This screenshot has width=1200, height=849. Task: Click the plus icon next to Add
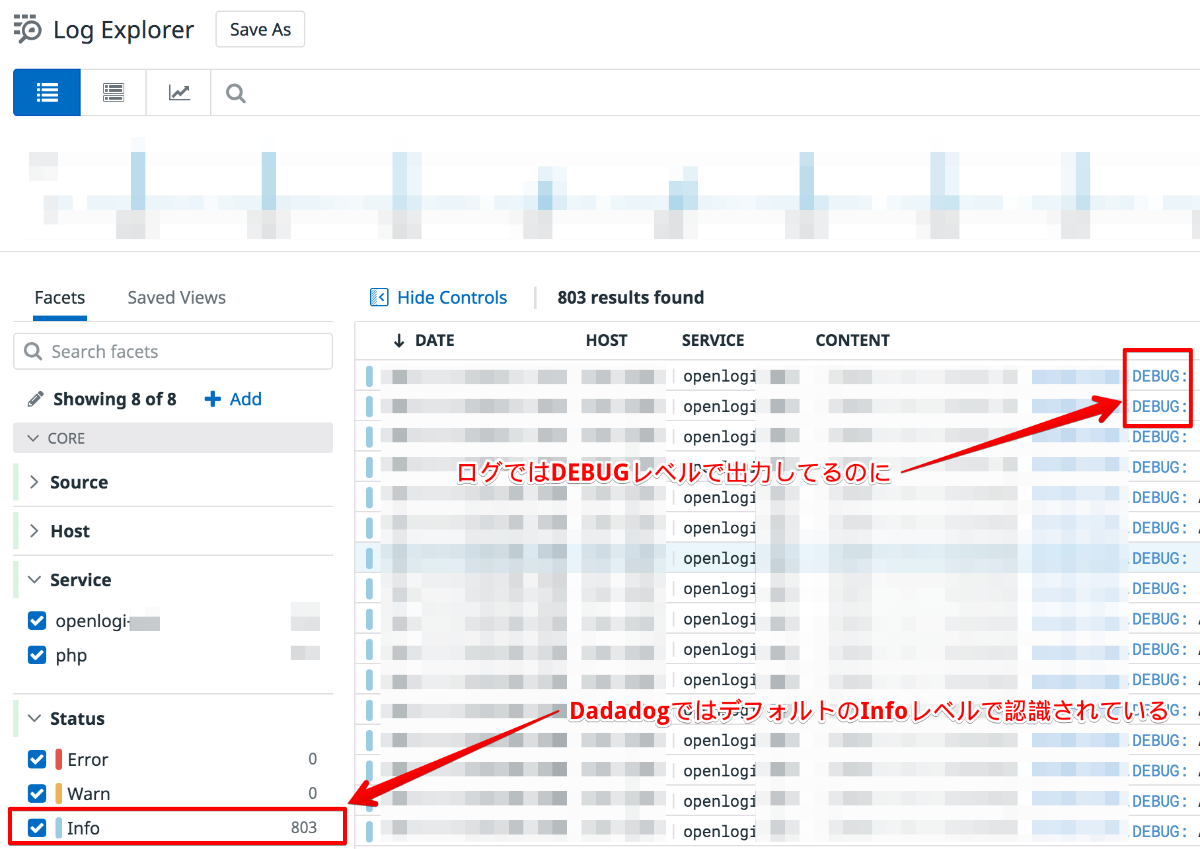pyautogui.click(x=212, y=399)
